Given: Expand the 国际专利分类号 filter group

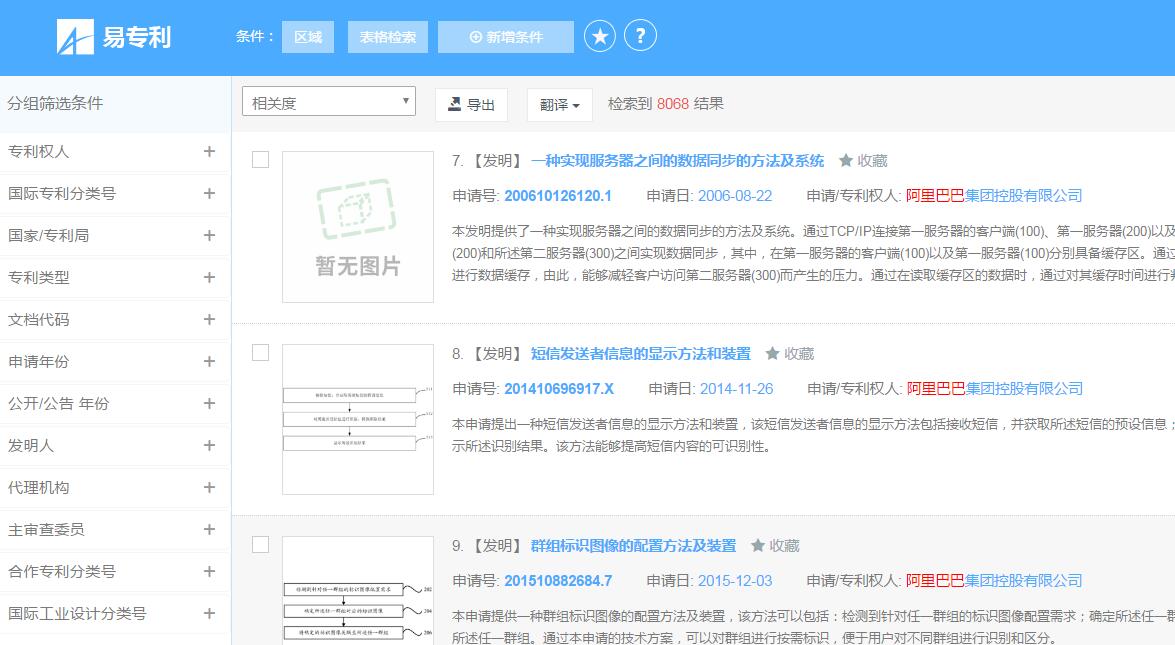Looking at the screenshot, I should point(209,193).
